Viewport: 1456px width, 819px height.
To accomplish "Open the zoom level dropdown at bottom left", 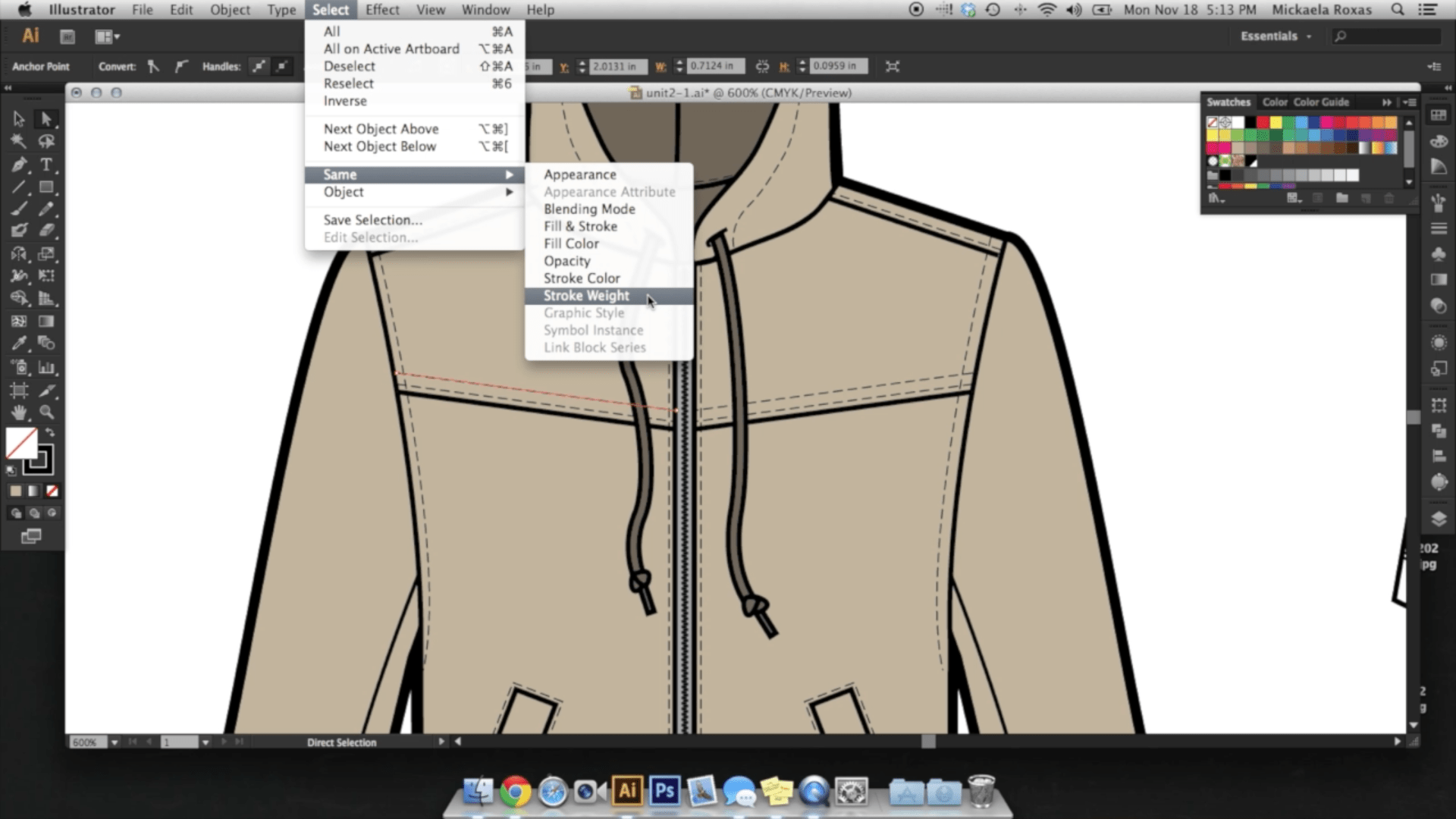I will click(x=114, y=742).
